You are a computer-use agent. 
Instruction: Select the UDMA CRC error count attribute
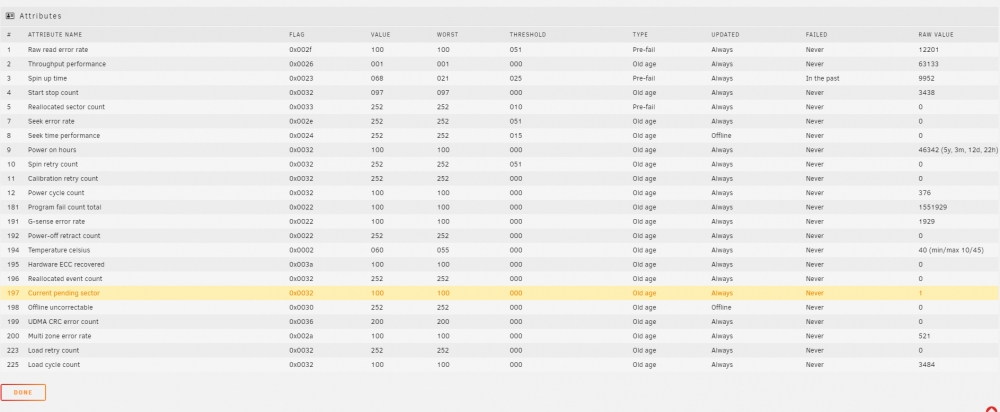(62, 321)
